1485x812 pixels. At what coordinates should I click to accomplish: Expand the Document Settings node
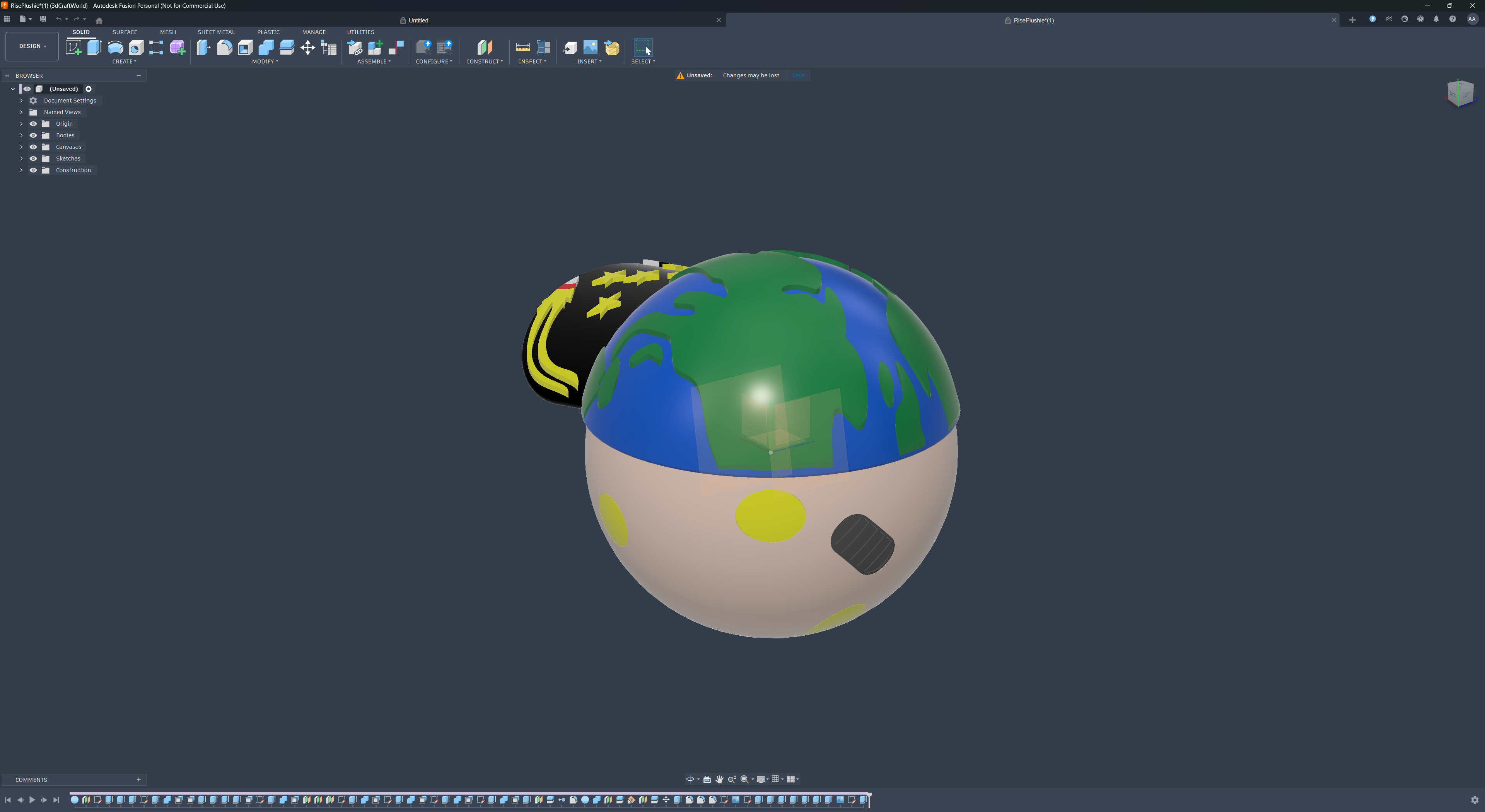(21, 100)
